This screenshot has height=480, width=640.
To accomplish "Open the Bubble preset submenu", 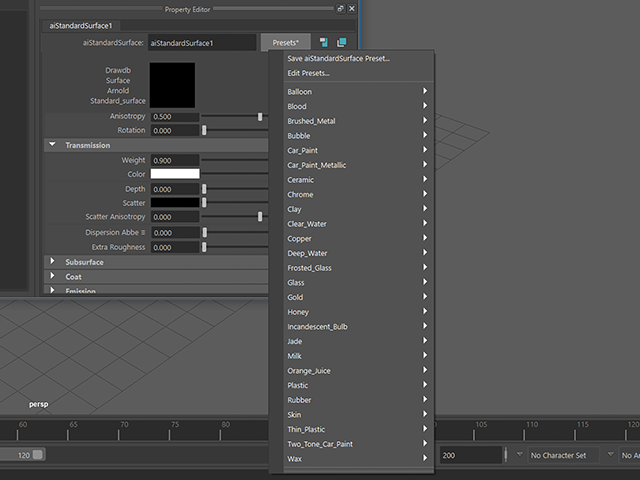I will 358,136.
